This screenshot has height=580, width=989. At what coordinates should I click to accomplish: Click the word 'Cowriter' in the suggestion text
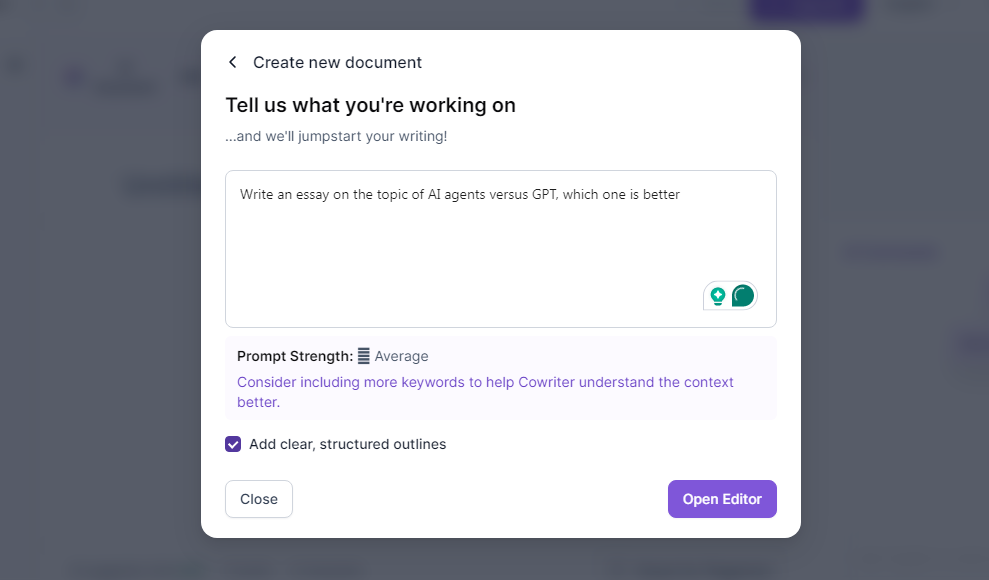(x=547, y=383)
